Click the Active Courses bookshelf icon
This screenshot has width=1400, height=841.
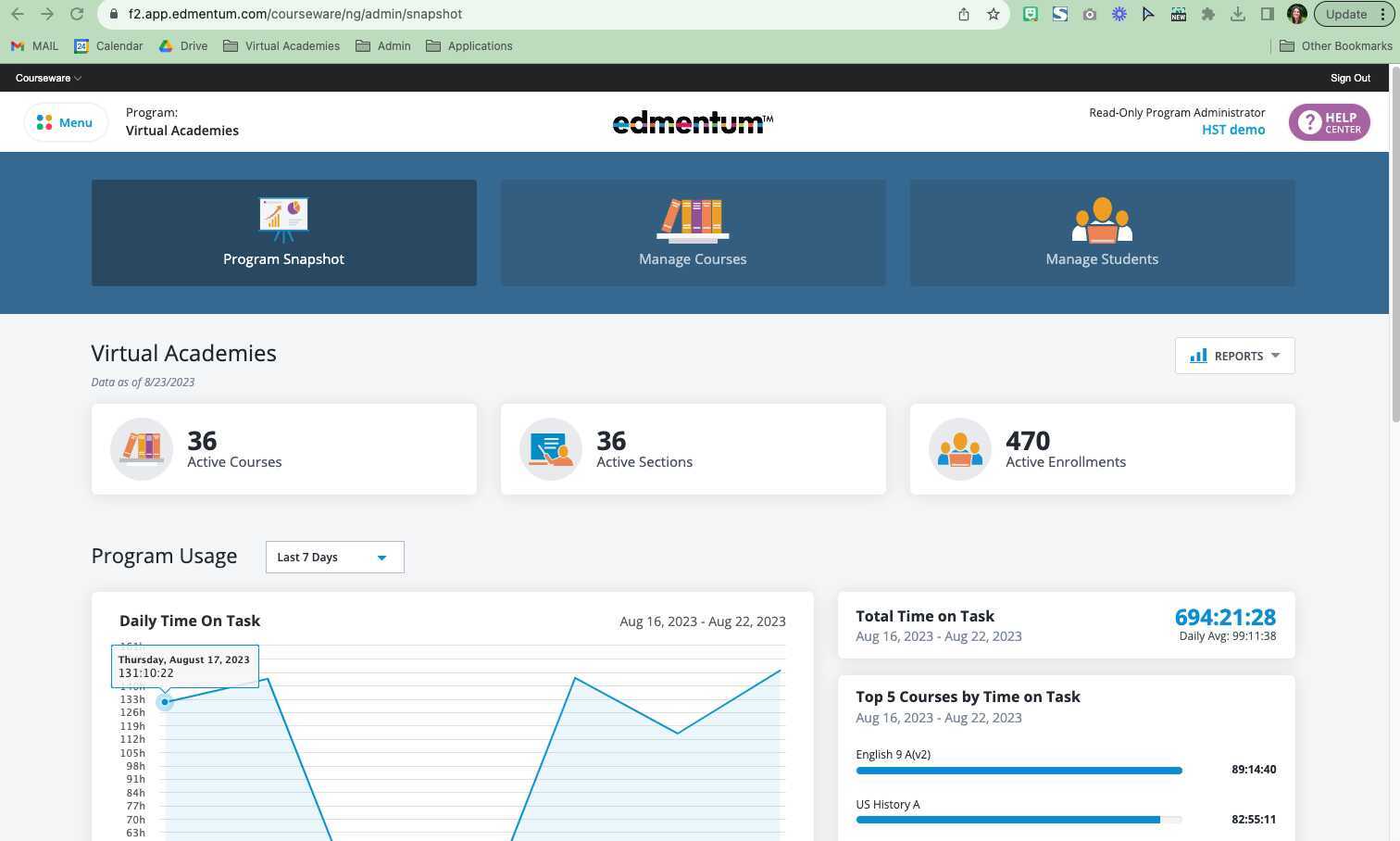coord(141,448)
